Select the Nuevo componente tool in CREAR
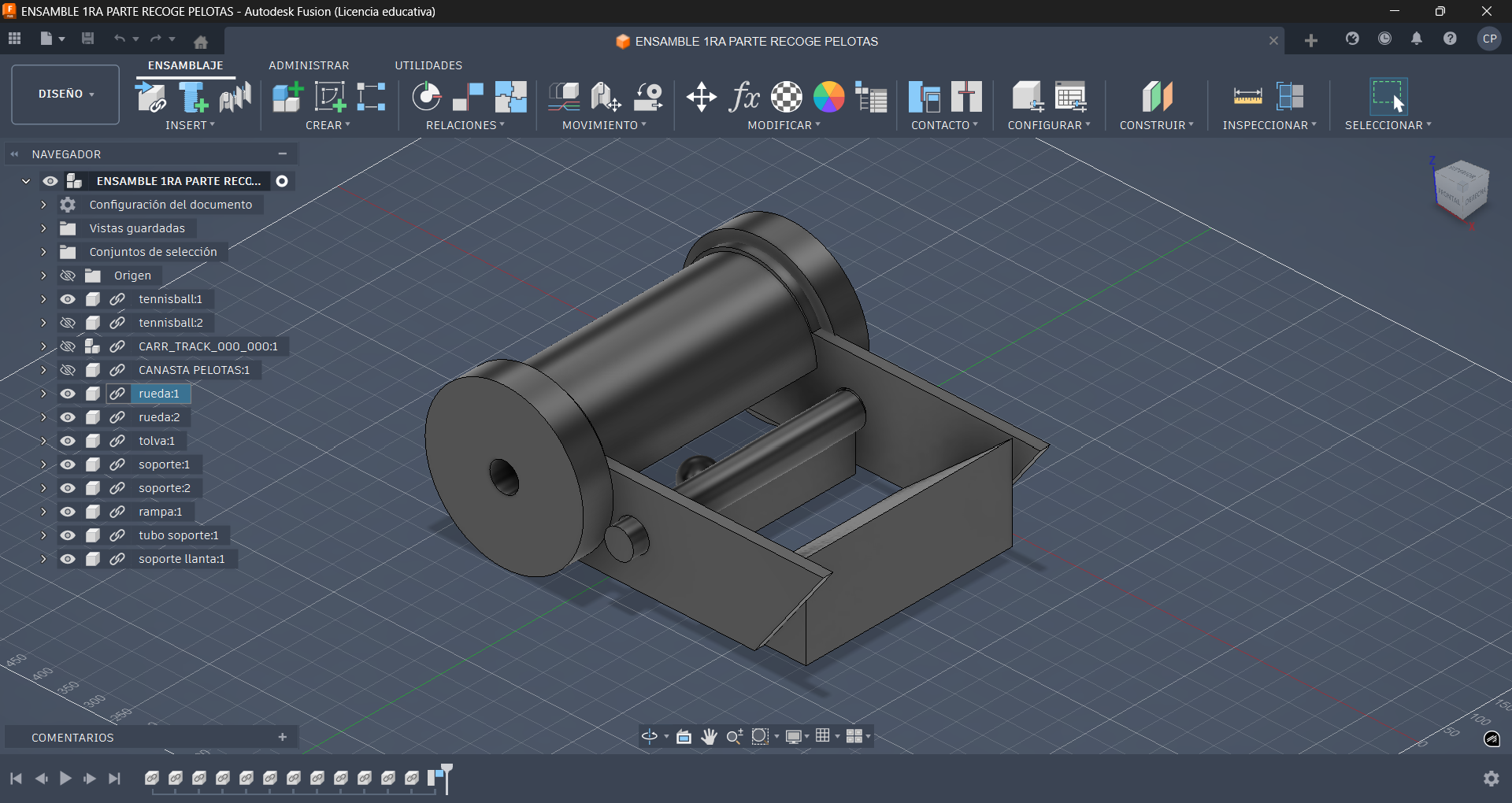This screenshot has width=1512, height=803. point(286,96)
